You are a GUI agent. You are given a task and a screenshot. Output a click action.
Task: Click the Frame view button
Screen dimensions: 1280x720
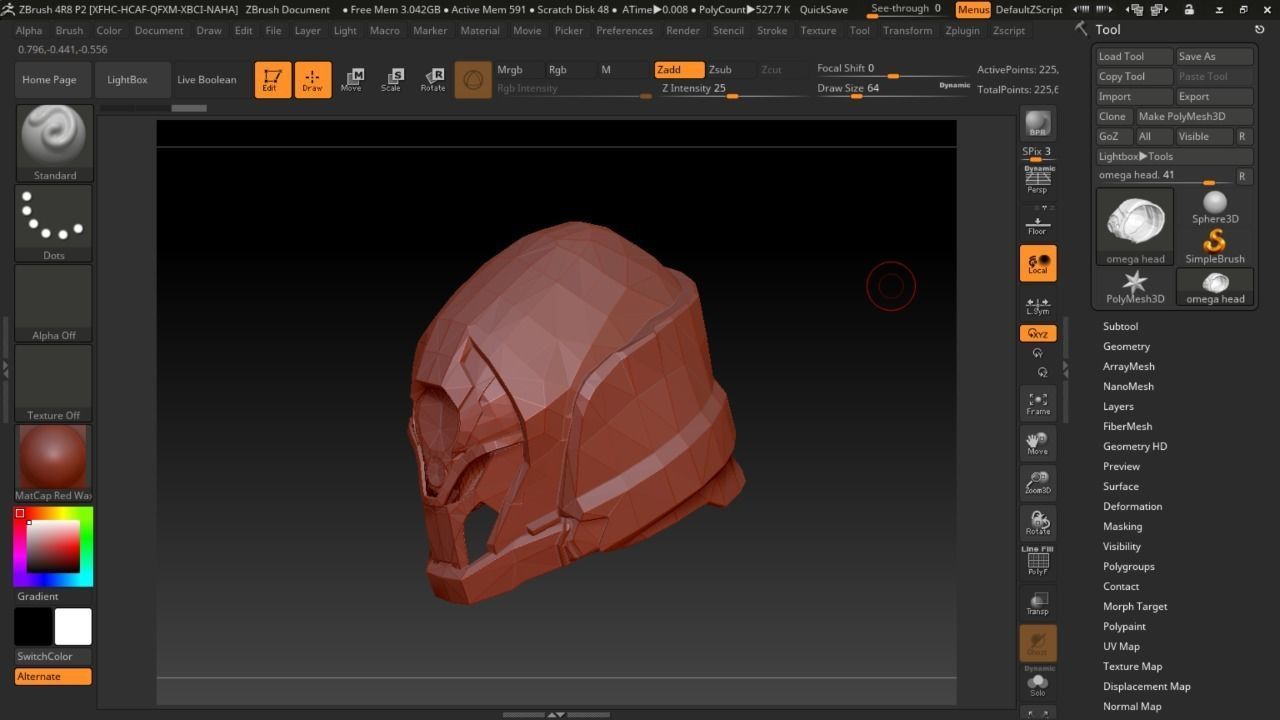pos(1038,403)
